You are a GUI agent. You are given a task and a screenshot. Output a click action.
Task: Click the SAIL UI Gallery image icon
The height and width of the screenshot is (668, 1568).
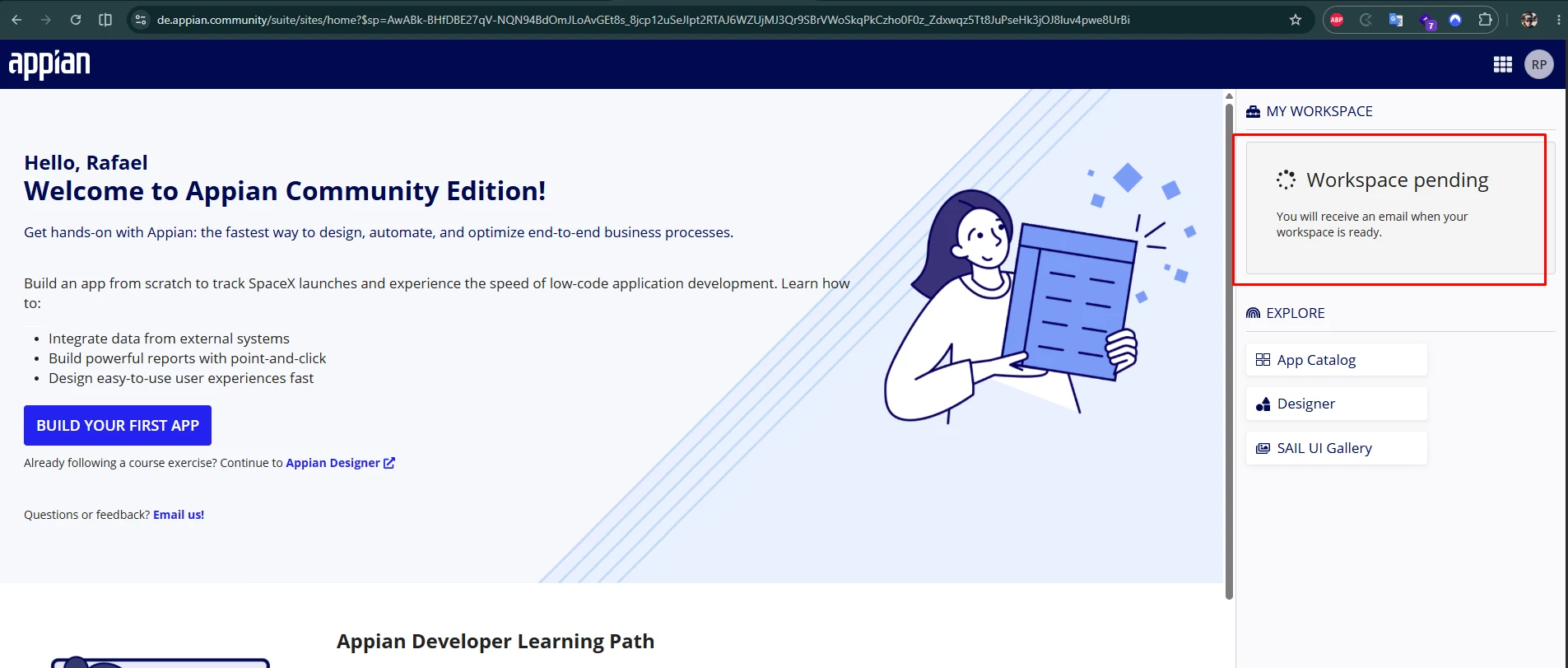pyautogui.click(x=1263, y=448)
